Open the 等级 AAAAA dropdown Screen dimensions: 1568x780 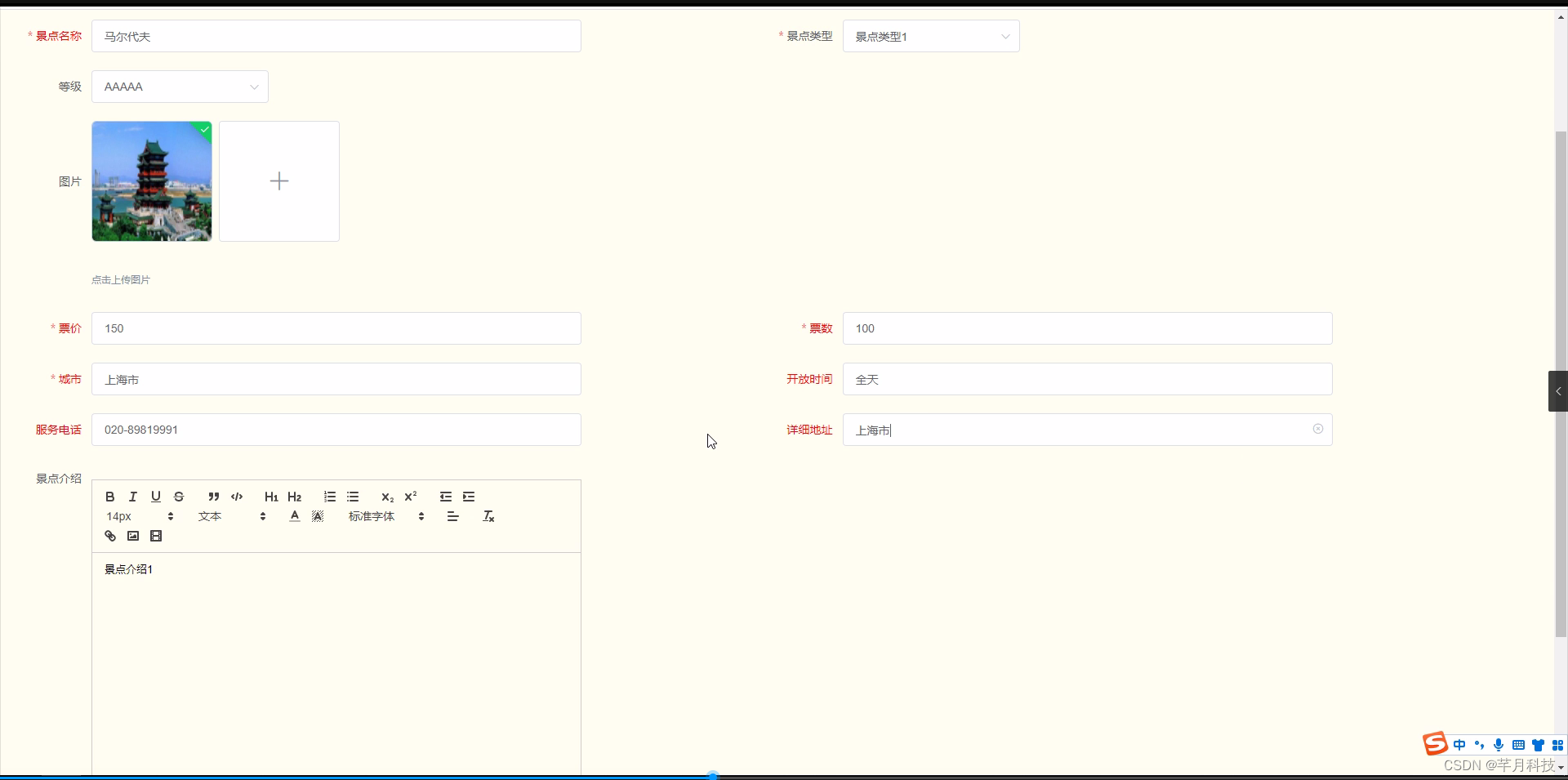coord(180,87)
